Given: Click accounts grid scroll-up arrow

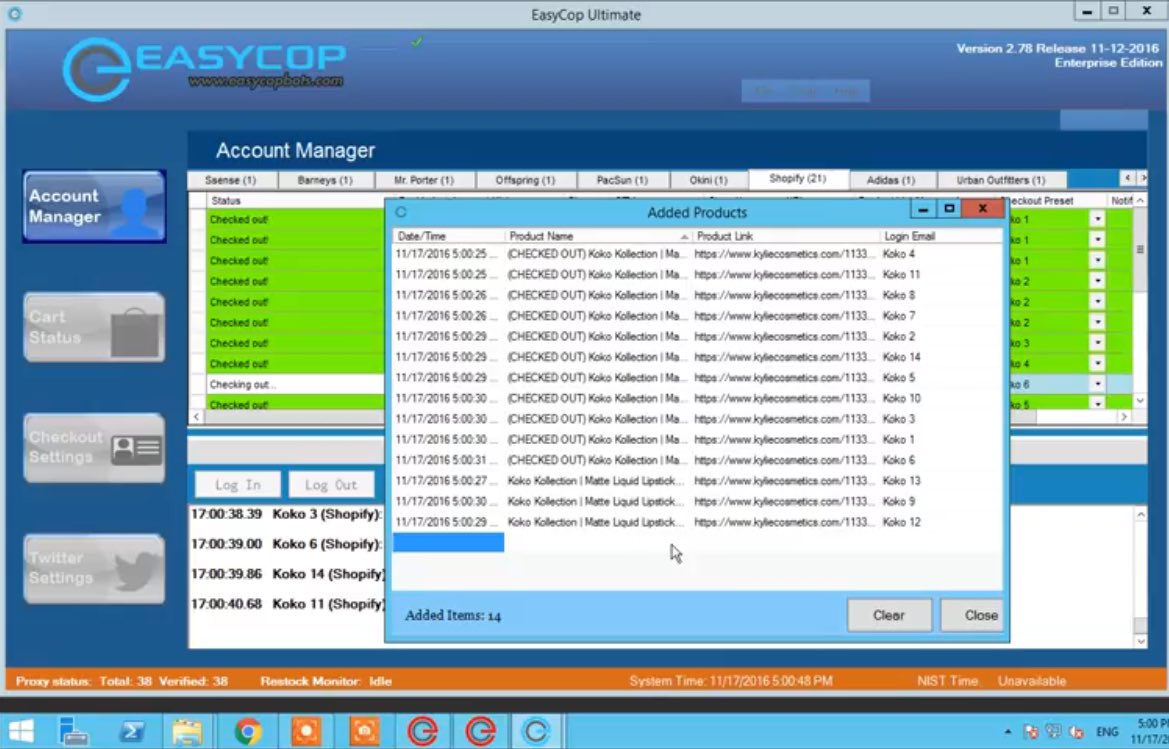Looking at the screenshot, I should pyautogui.click(x=1140, y=201).
